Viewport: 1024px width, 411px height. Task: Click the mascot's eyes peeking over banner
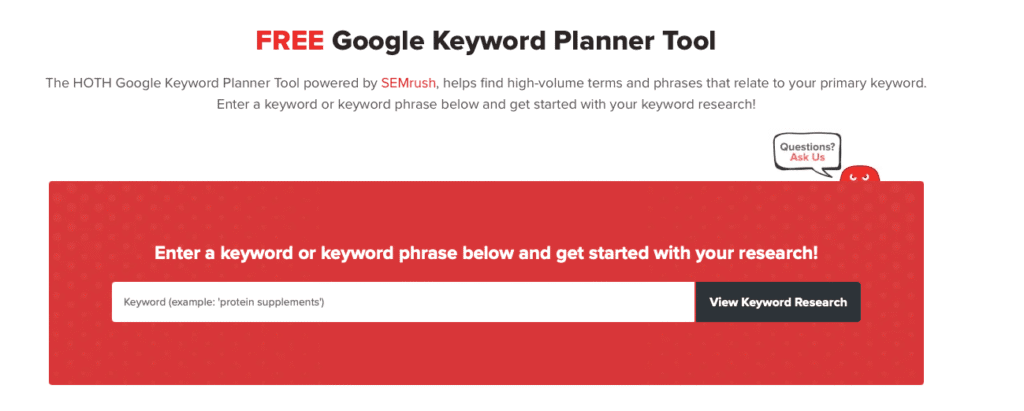857,177
